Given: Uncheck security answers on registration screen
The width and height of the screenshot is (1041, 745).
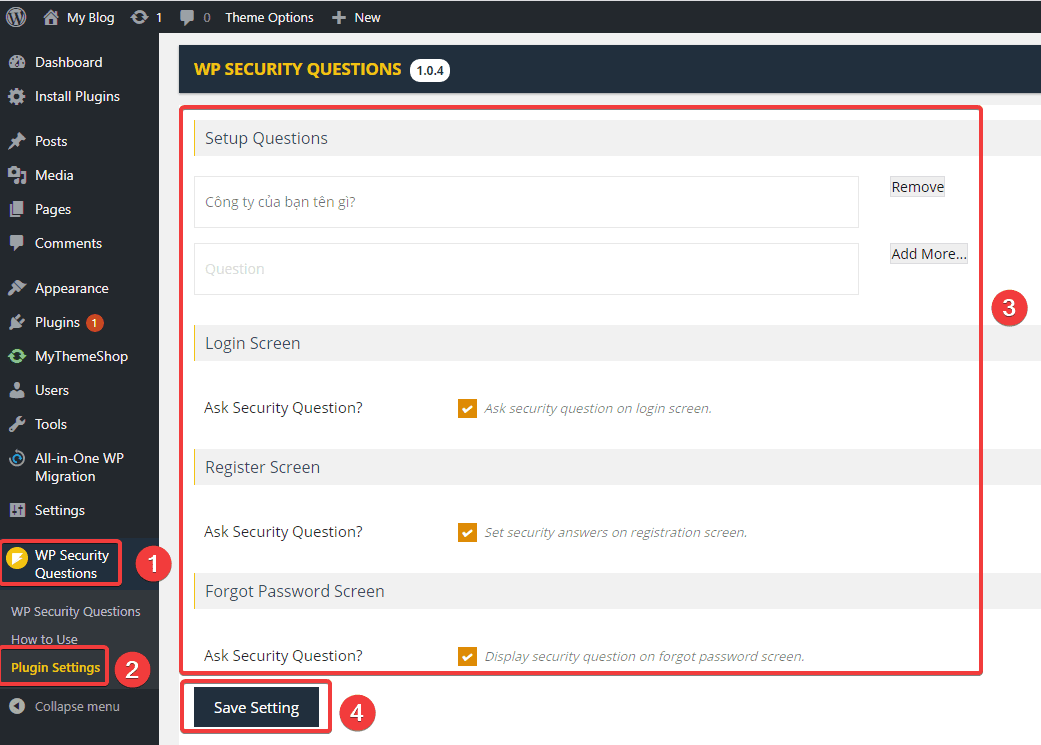Looking at the screenshot, I should [467, 532].
